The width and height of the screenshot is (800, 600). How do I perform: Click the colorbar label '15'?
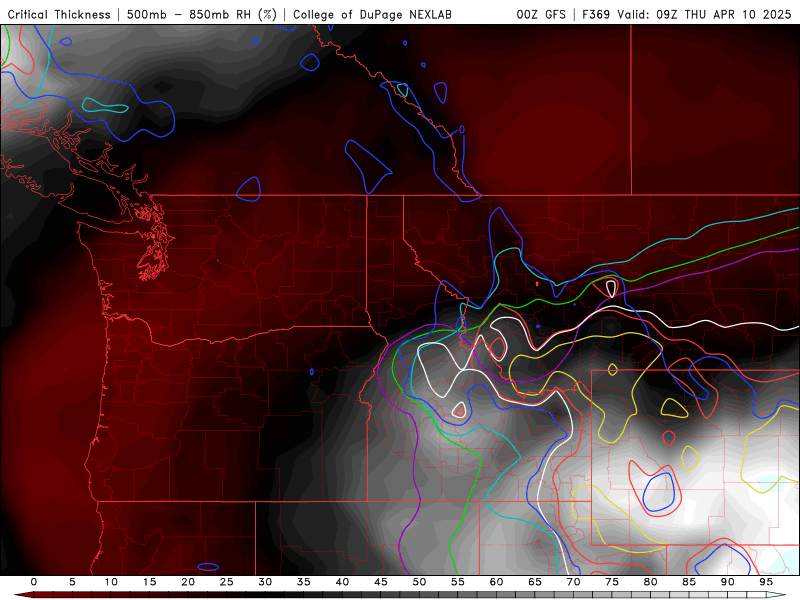click(x=149, y=582)
